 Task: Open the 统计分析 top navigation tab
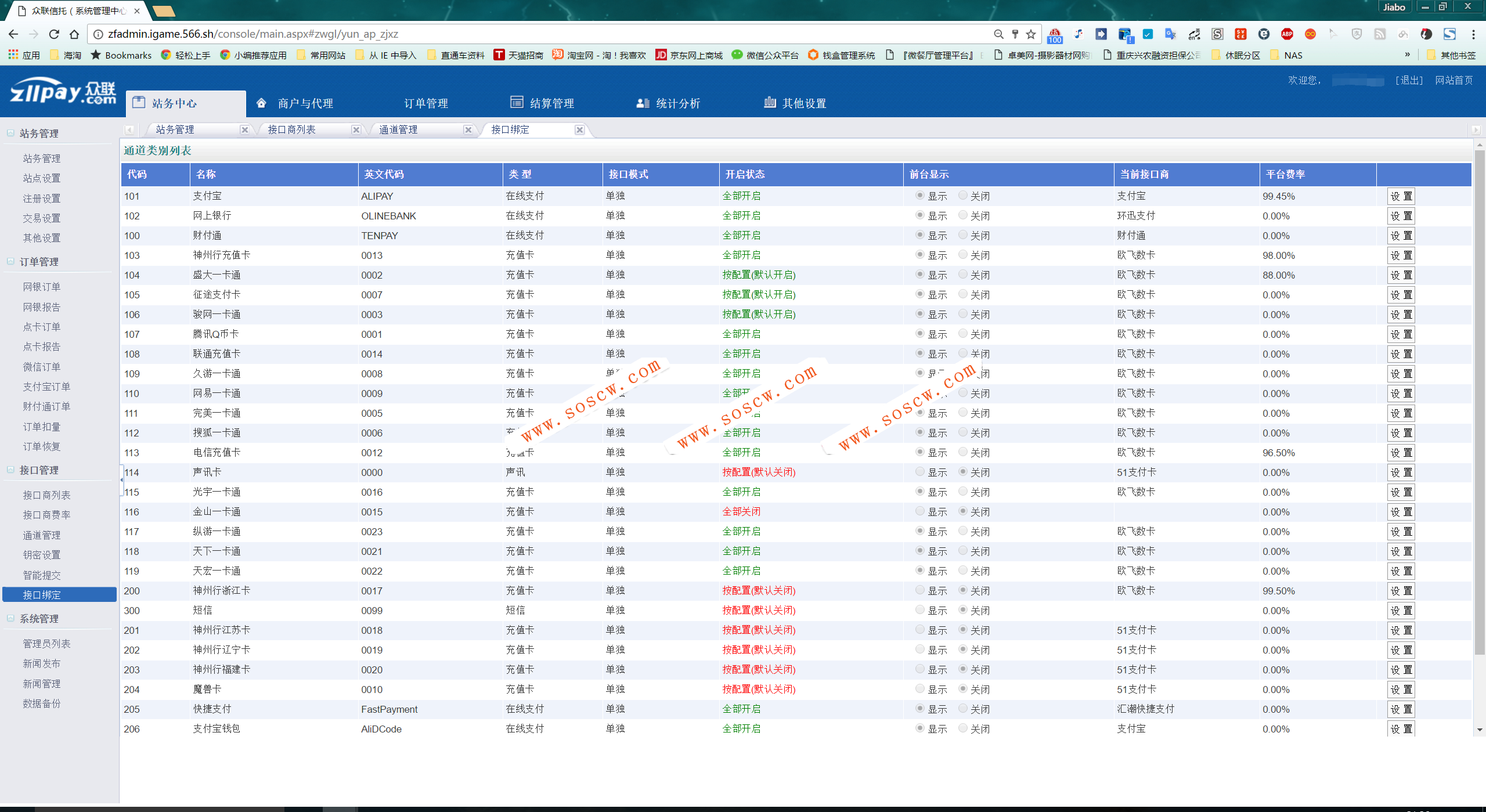click(668, 103)
